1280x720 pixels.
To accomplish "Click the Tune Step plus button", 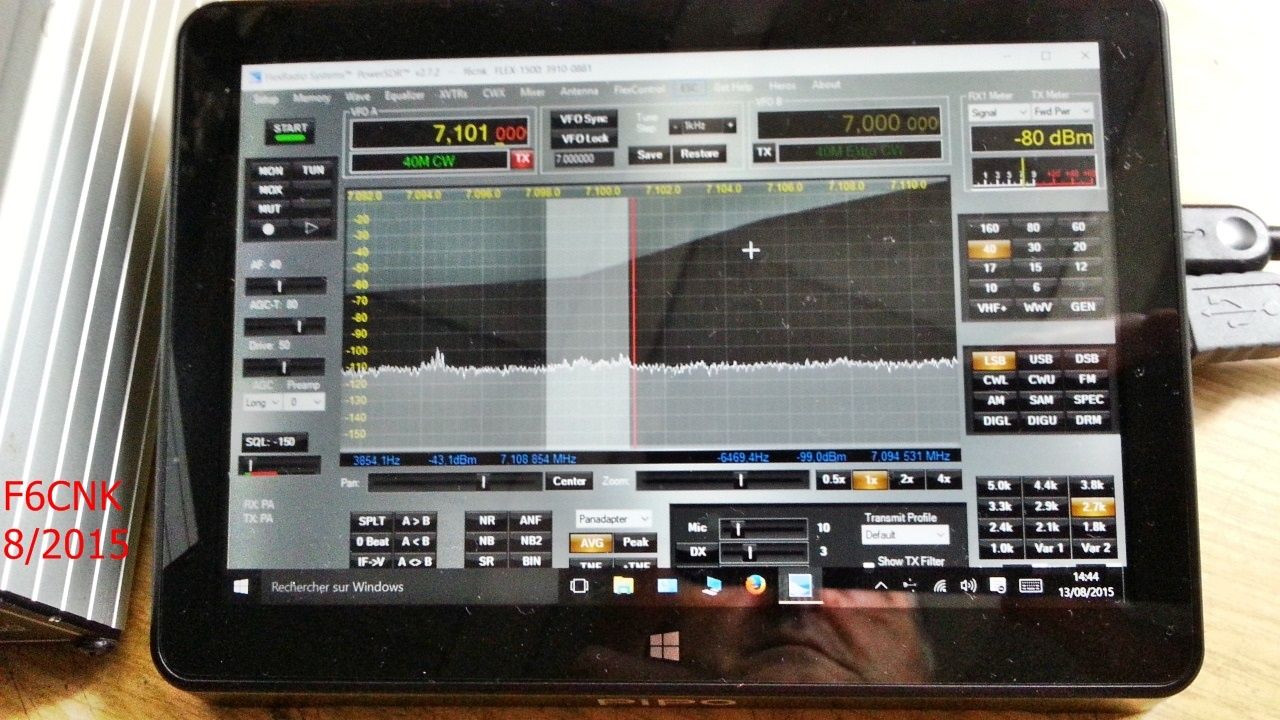I will 729,125.
